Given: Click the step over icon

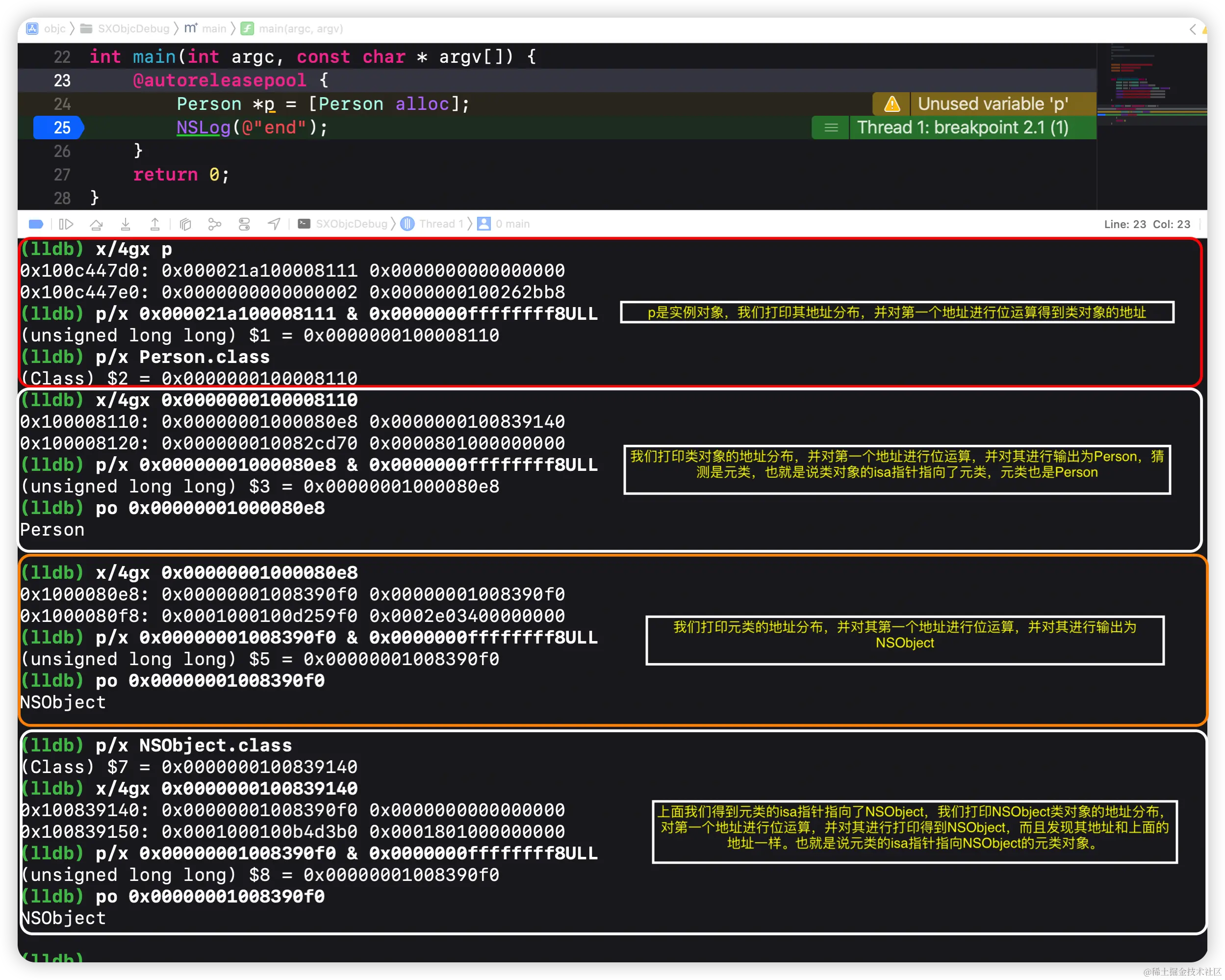Looking at the screenshot, I should coord(96,224).
